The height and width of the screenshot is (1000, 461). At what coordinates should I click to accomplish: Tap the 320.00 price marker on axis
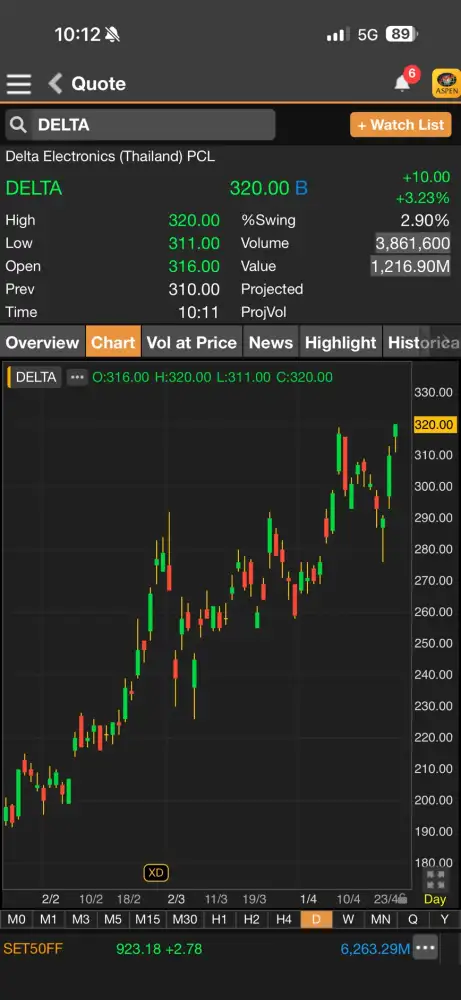pyautogui.click(x=434, y=425)
